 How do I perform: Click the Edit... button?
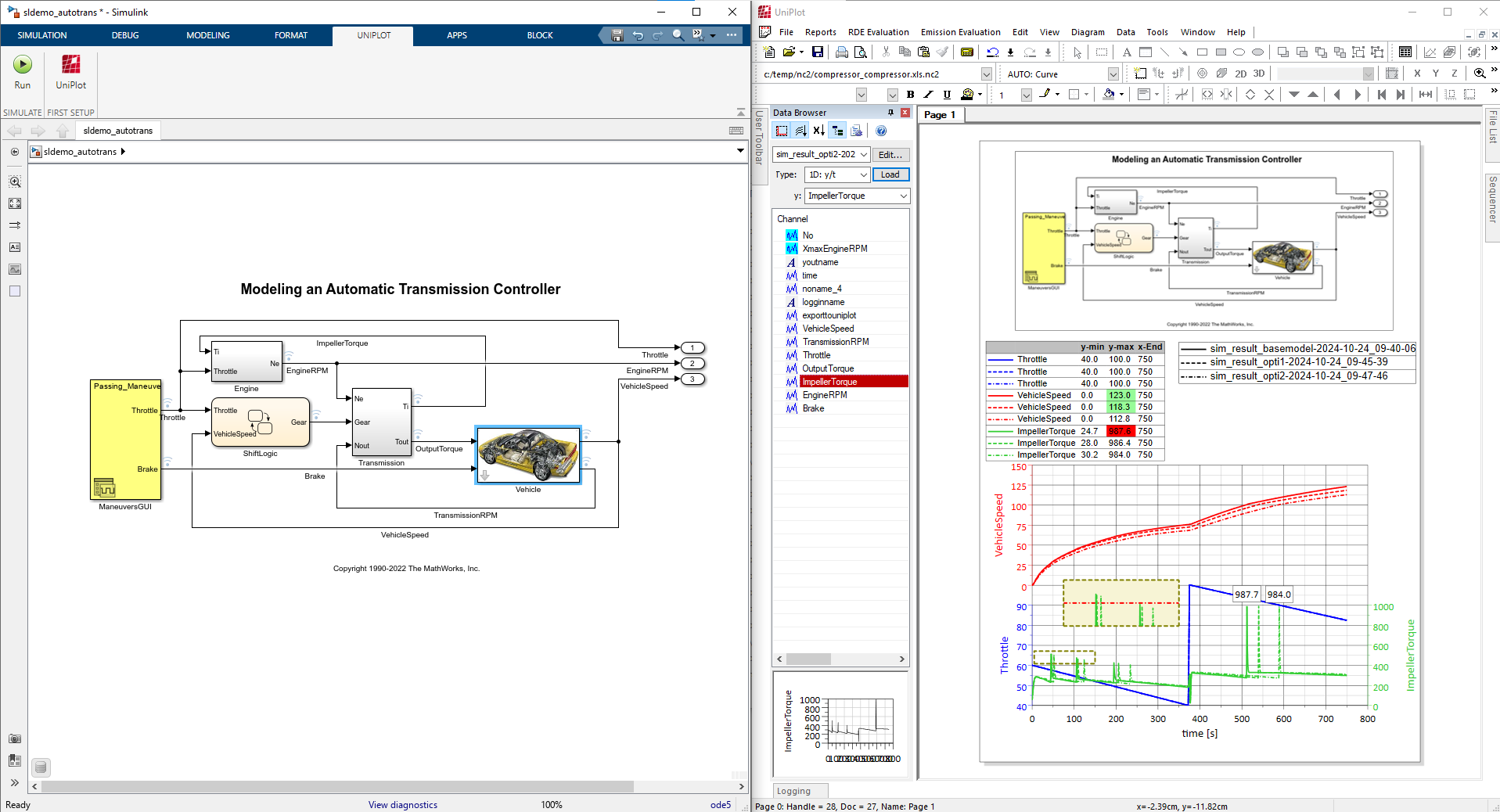click(x=890, y=155)
